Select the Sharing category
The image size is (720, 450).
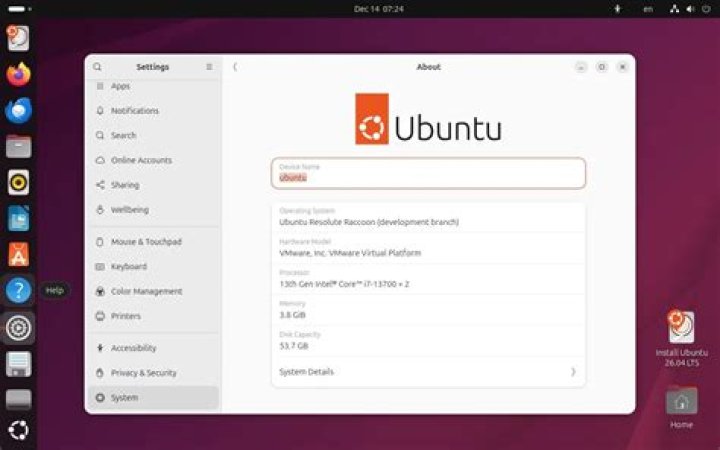tap(153, 185)
